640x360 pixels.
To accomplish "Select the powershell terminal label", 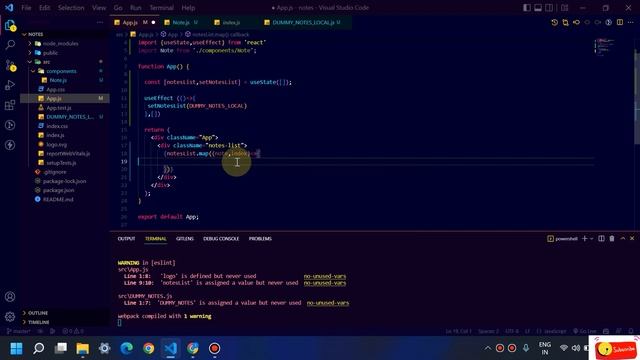I will (x=562, y=238).
